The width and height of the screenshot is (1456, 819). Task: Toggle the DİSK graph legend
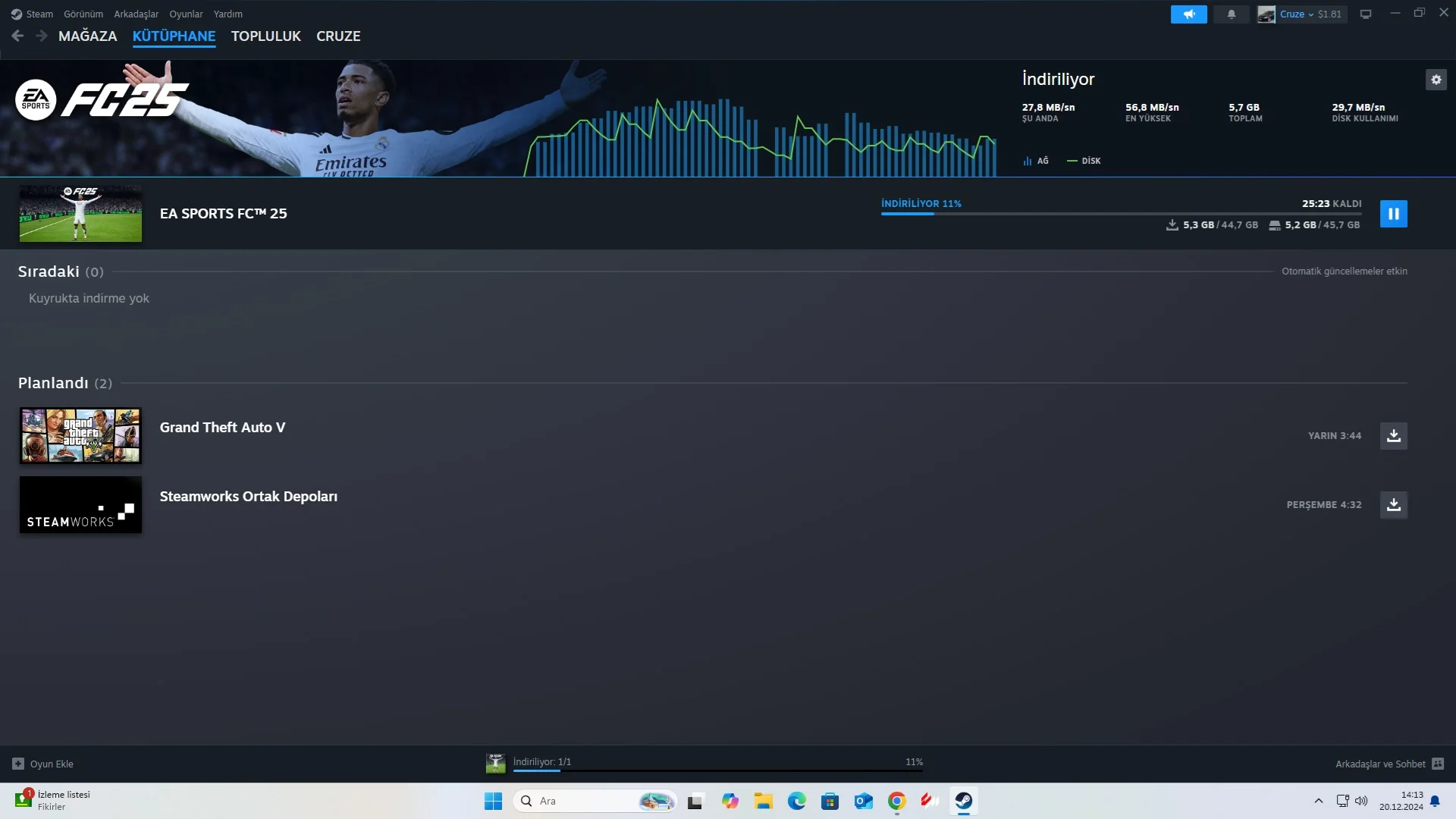point(1084,161)
